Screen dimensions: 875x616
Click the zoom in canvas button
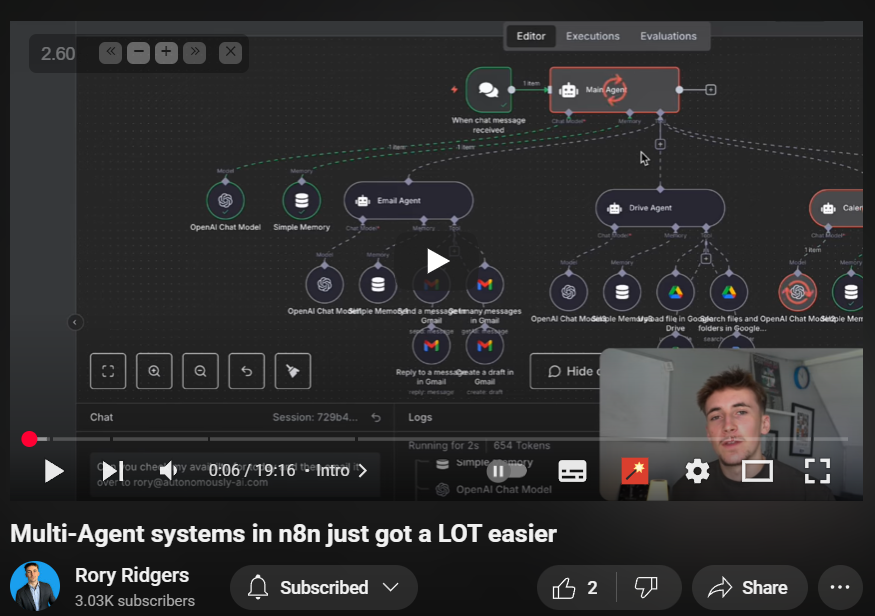coord(155,371)
